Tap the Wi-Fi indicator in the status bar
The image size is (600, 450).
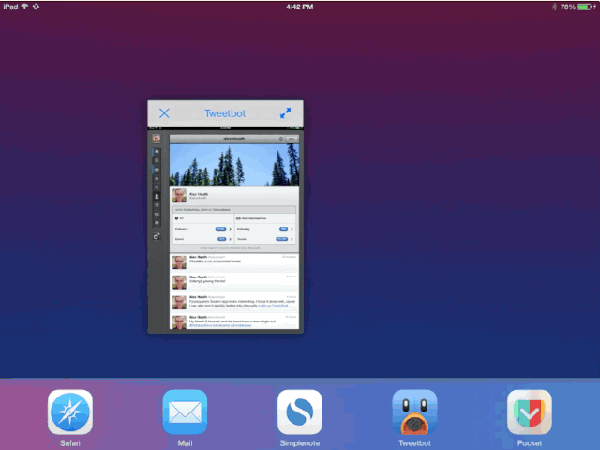pos(25,7)
